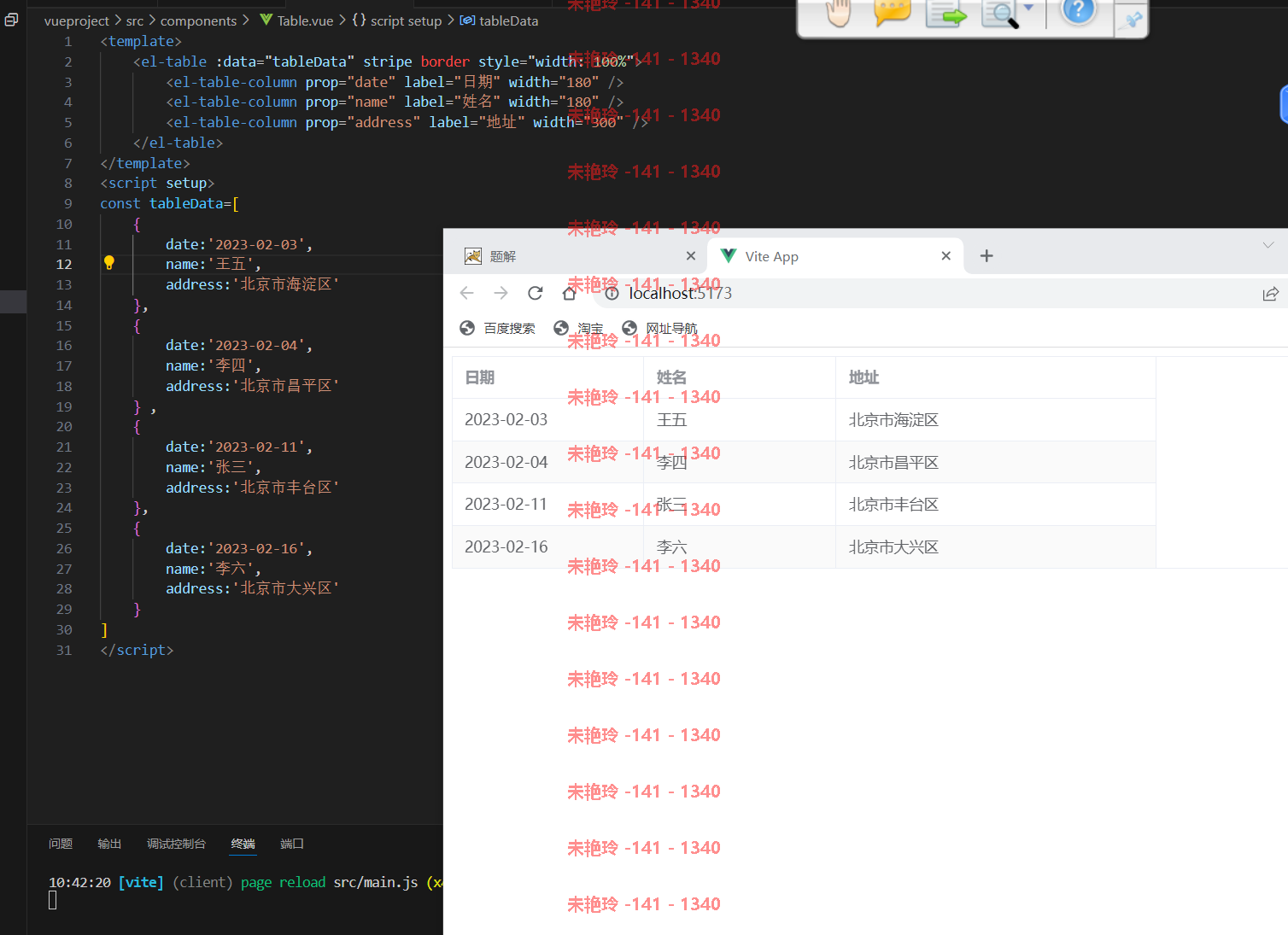Click the 北京市海淀区 address cell
The width and height of the screenshot is (1288, 935).
[x=996, y=420]
